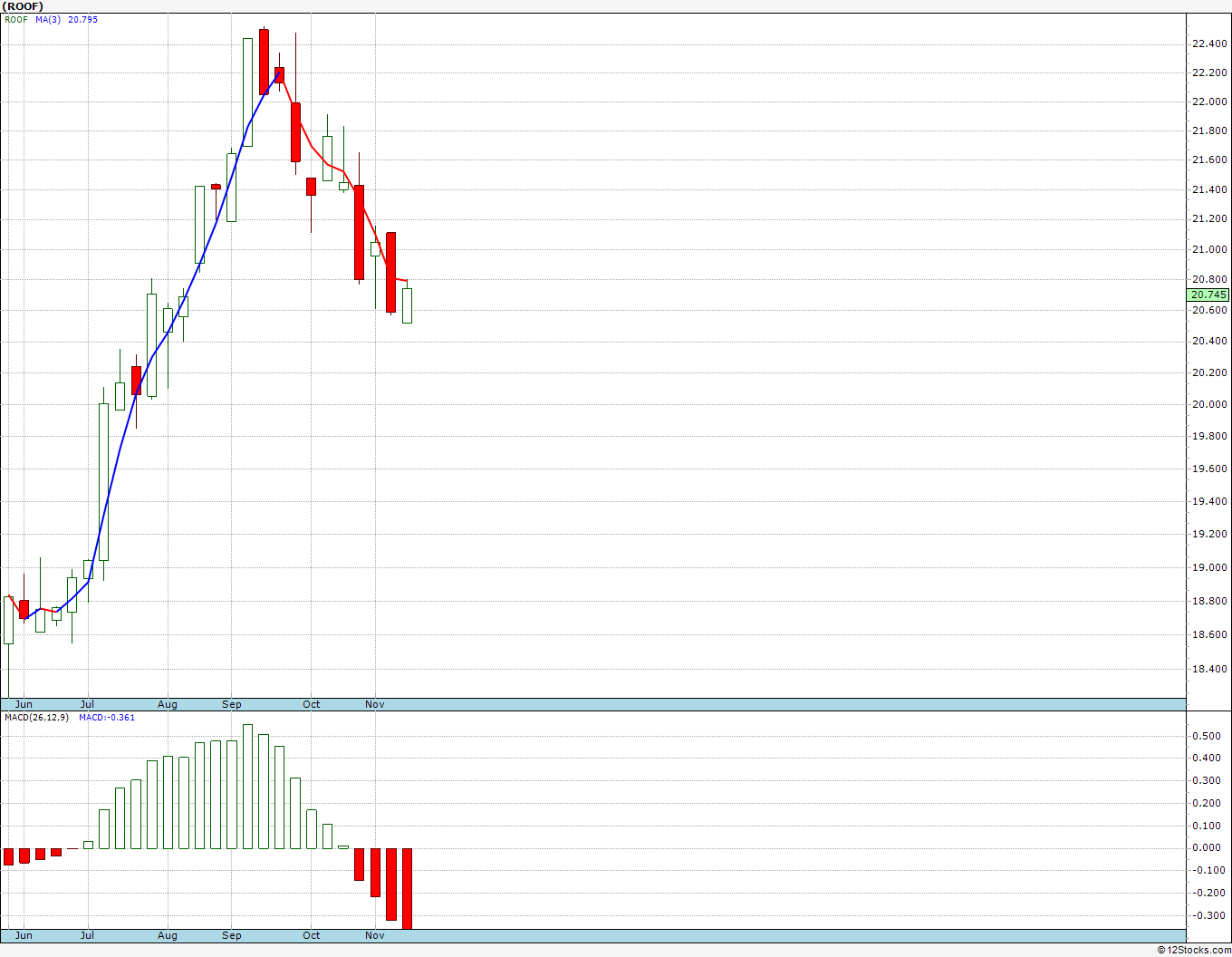Click the blue MA(3) indicator label

tap(48, 19)
